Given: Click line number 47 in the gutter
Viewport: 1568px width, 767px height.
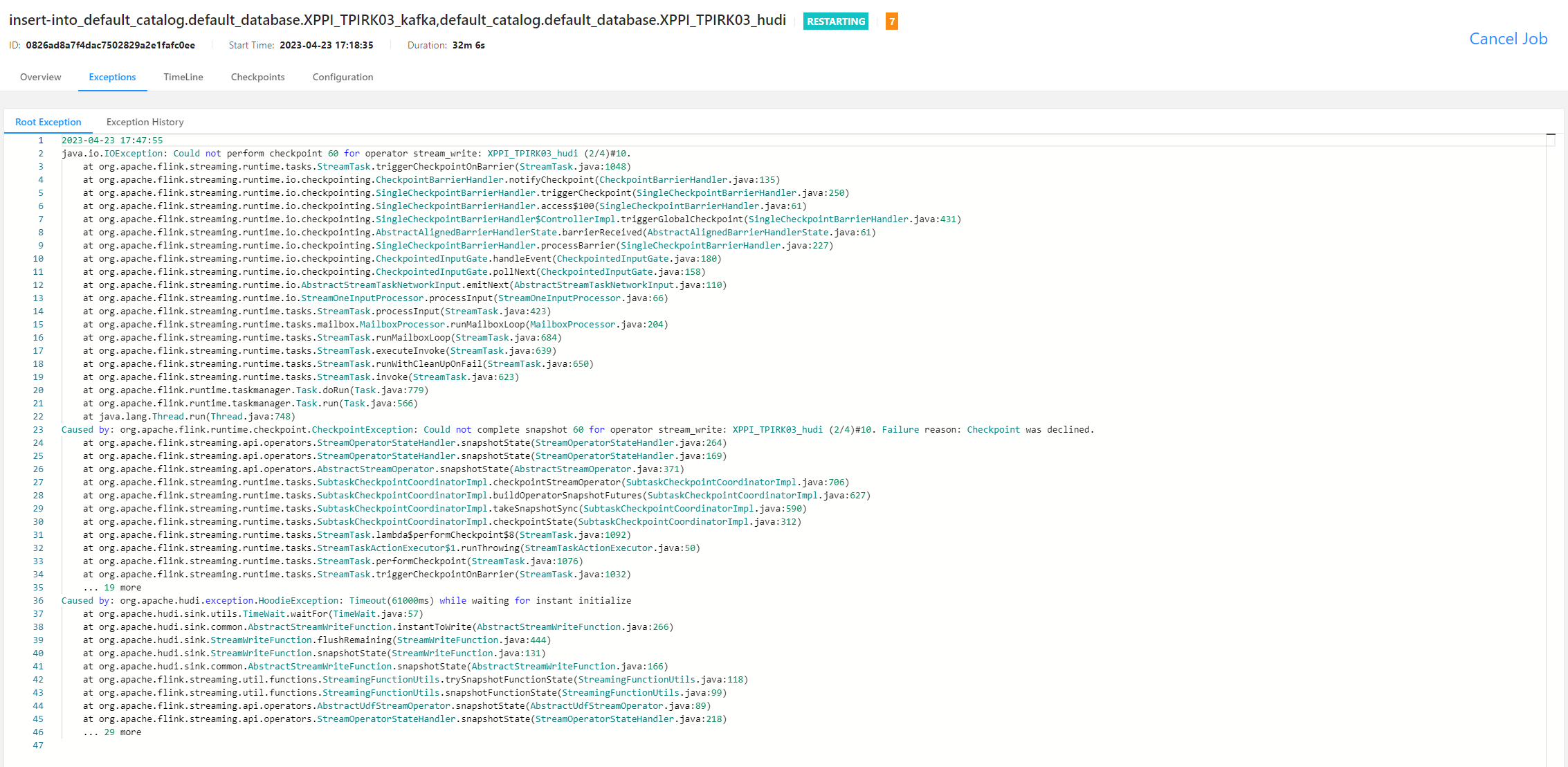Looking at the screenshot, I should 38,745.
